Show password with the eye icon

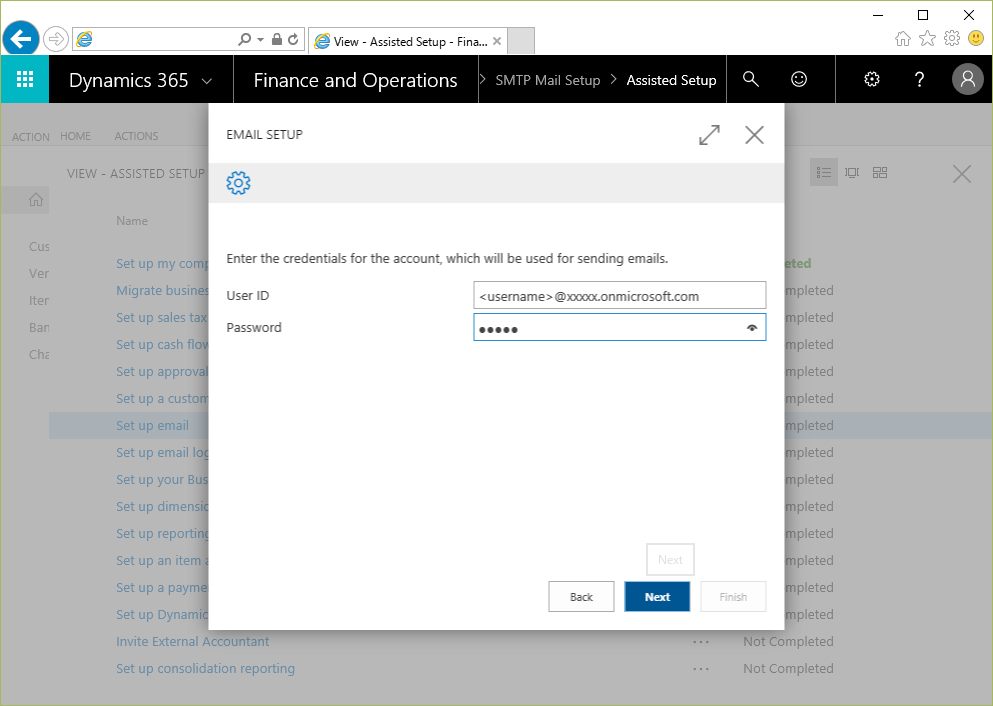click(x=752, y=328)
